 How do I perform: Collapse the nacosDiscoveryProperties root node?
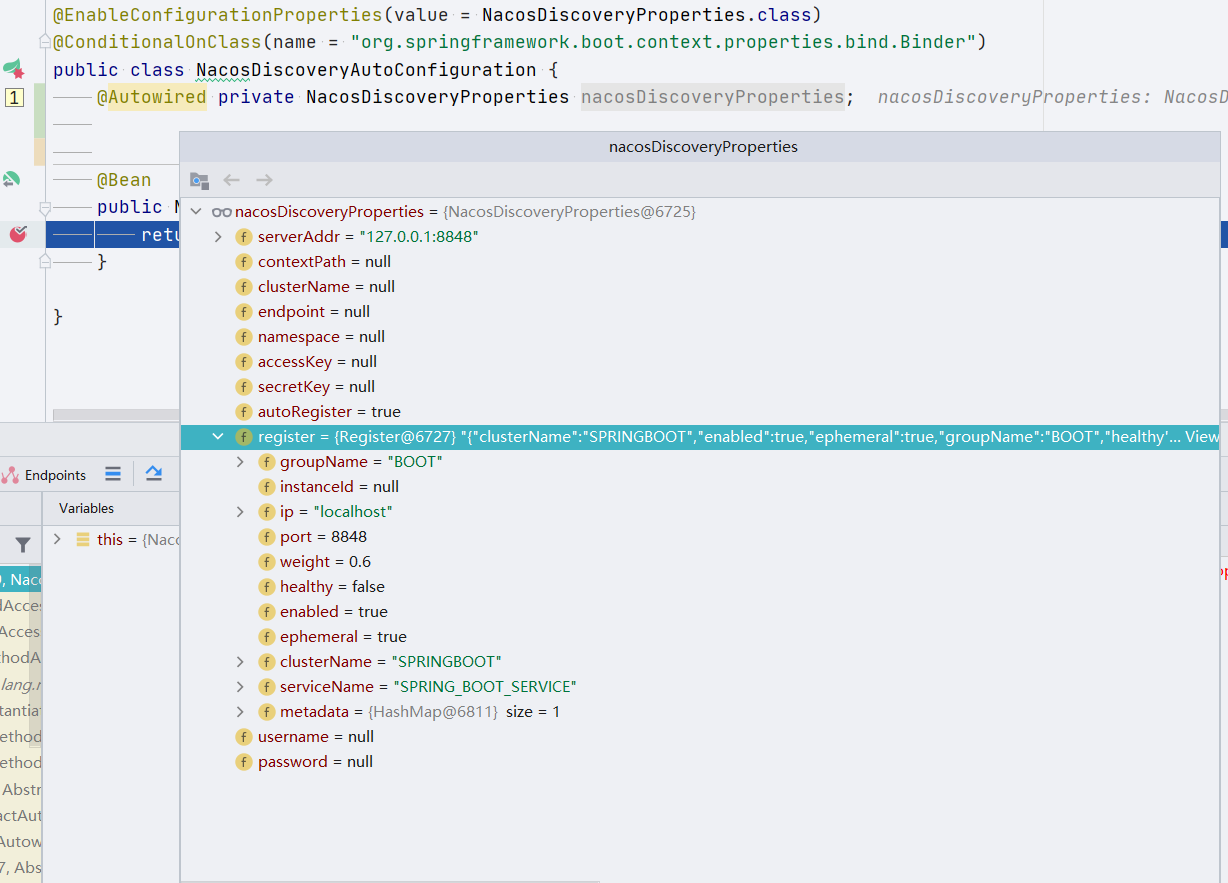(196, 212)
